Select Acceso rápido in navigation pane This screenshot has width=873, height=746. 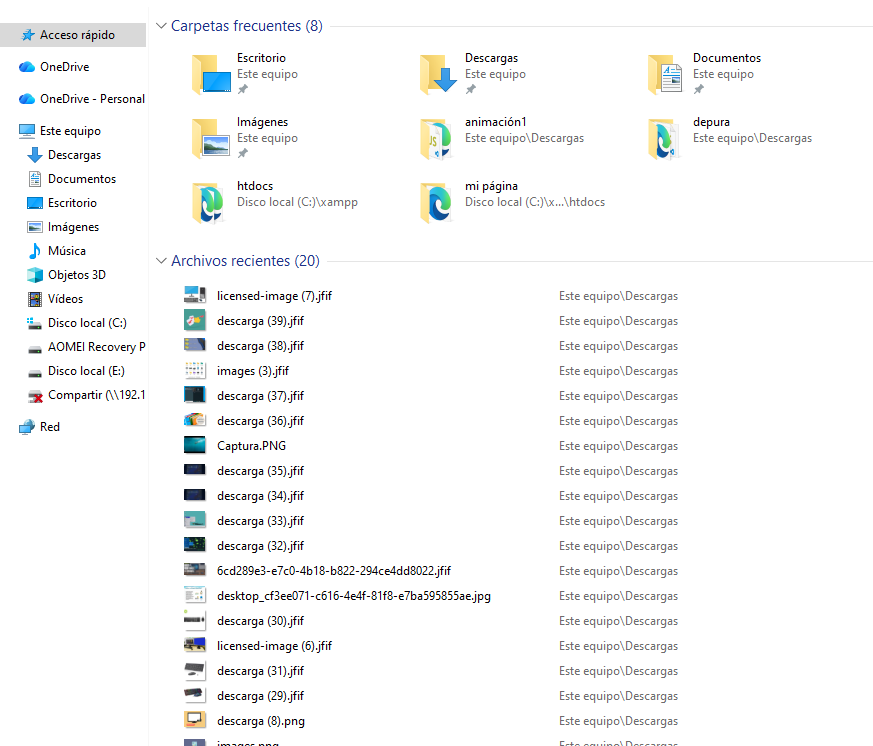click(77, 35)
